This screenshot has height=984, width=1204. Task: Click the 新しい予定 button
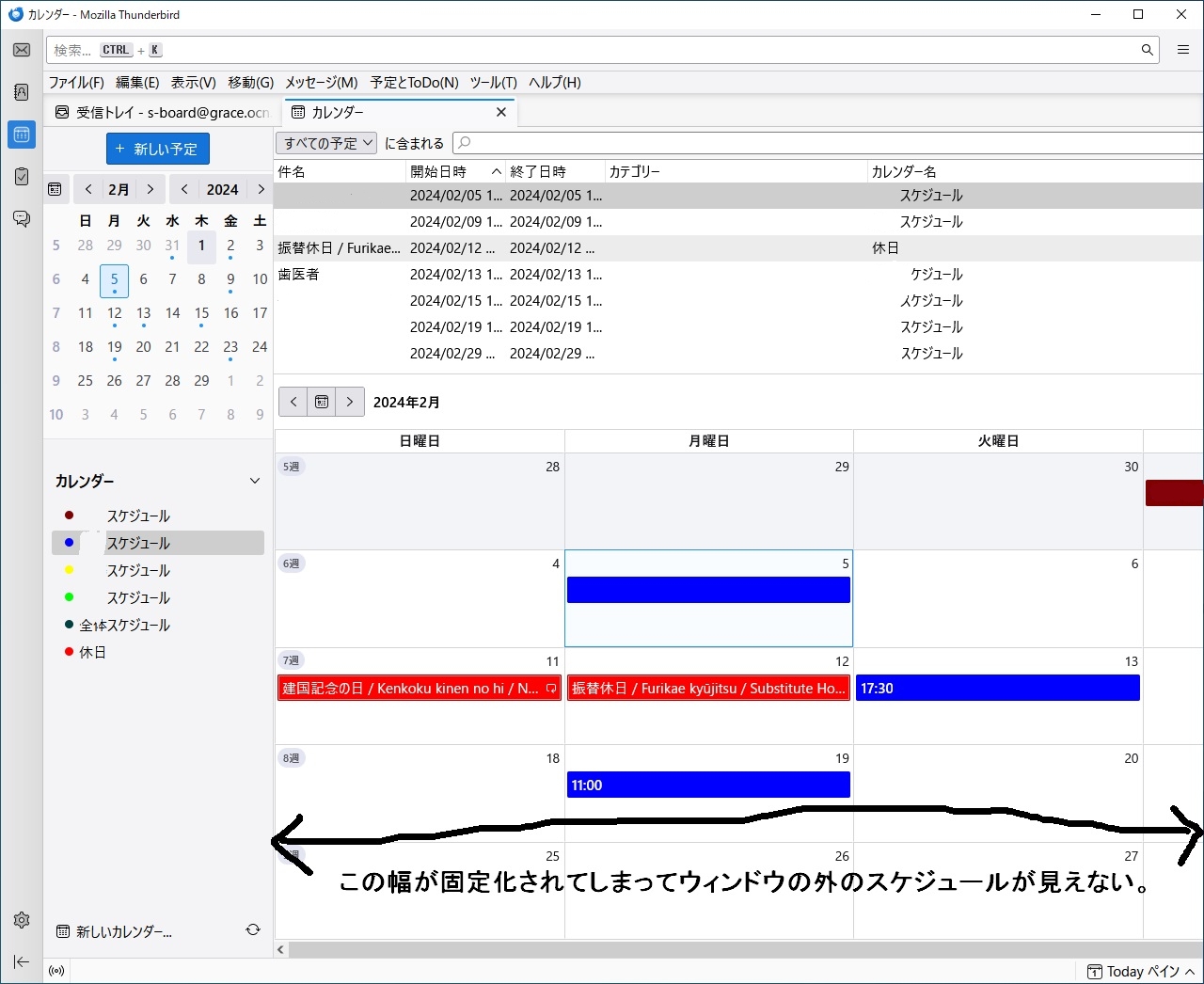(157, 149)
